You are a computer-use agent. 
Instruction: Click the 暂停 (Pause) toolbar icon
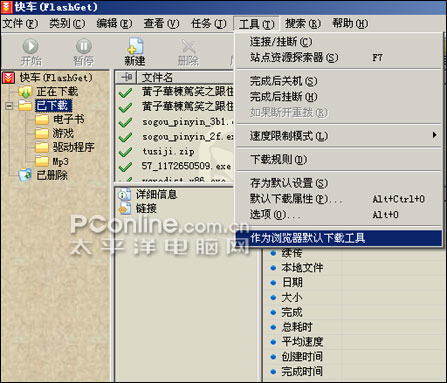(x=83, y=46)
